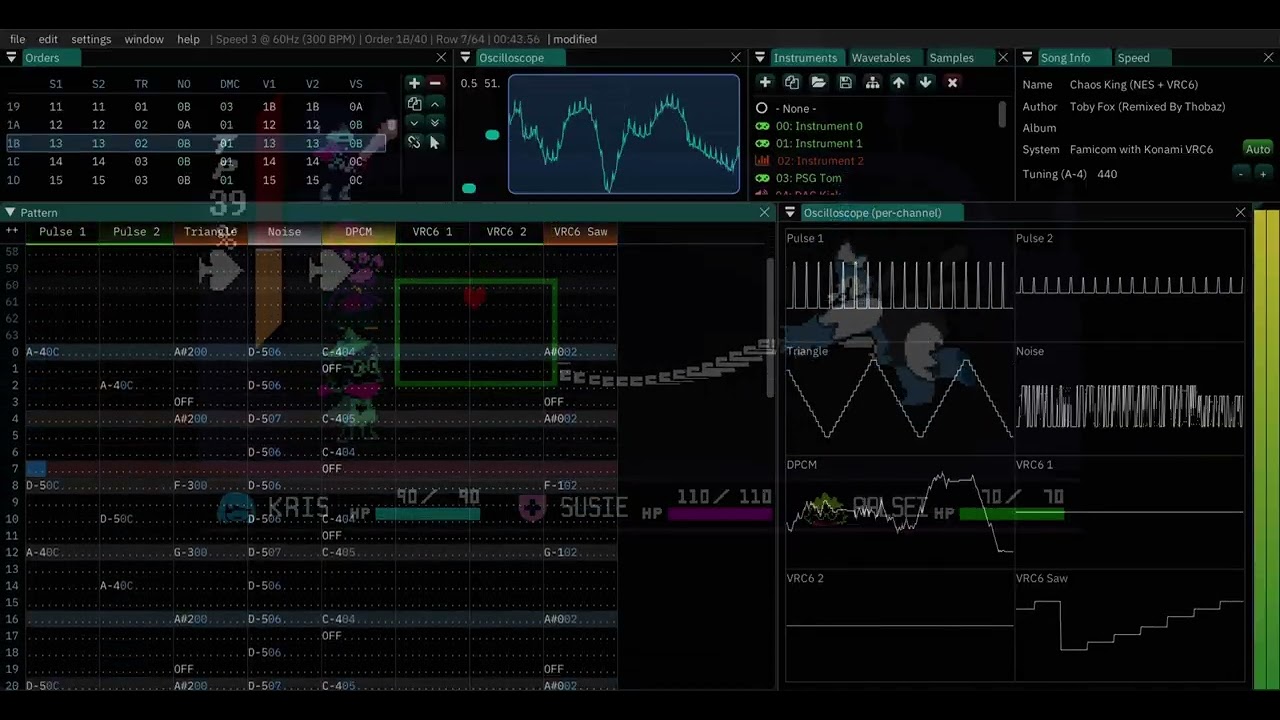Move the instrument up in the list
This screenshot has width=1280, height=720.
coord(898,83)
